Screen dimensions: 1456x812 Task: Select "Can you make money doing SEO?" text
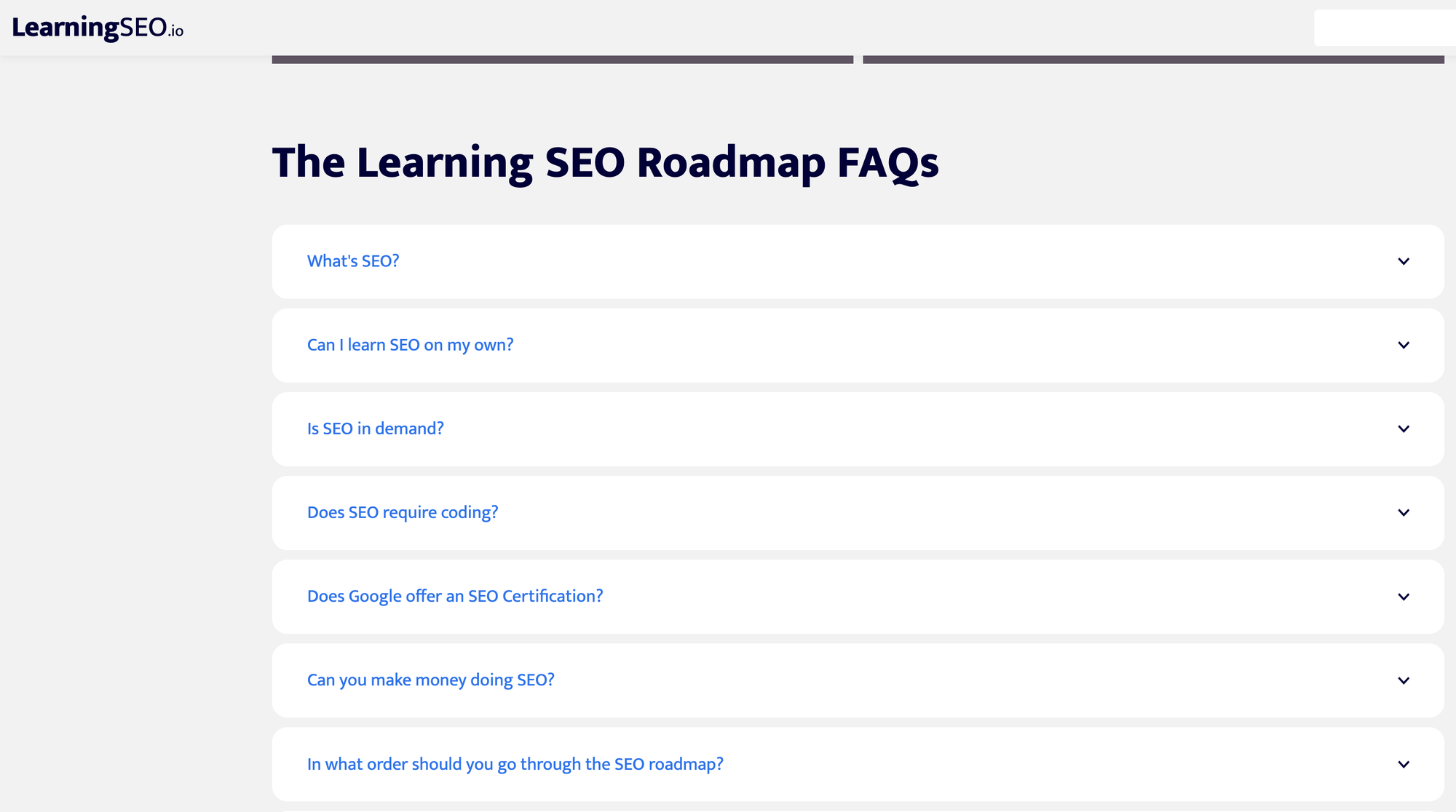[430, 680]
